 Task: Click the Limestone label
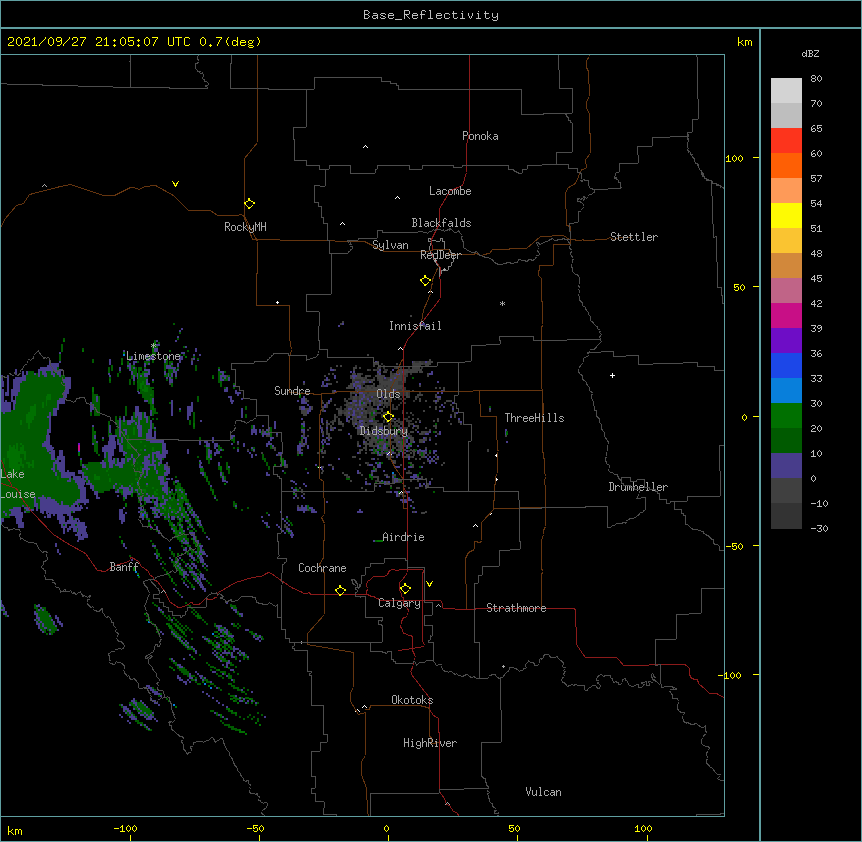click(x=153, y=356)
